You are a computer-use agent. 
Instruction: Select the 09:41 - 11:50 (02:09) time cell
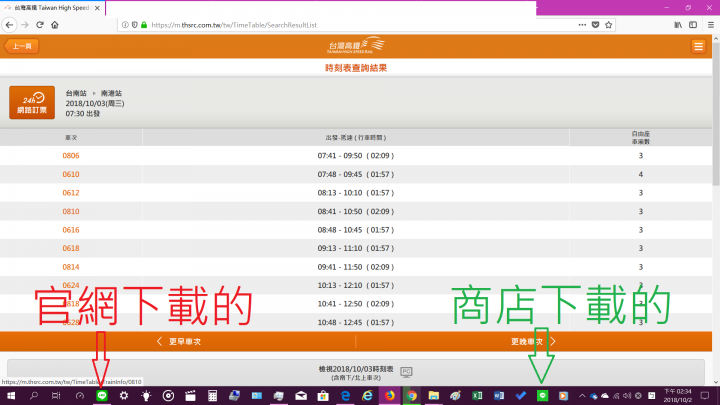click(x=356, y=267)
